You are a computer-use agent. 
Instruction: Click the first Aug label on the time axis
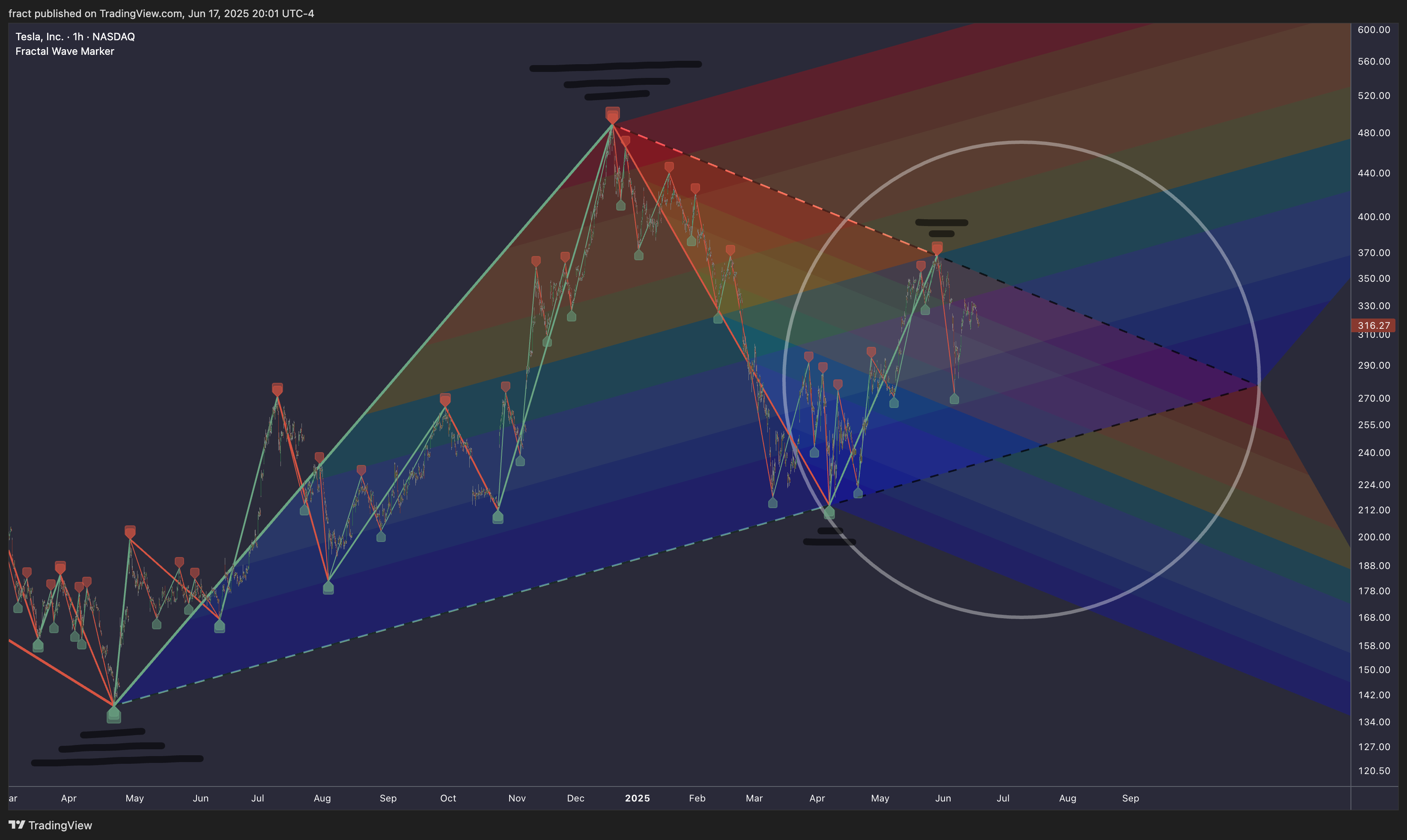coord(322,798)
